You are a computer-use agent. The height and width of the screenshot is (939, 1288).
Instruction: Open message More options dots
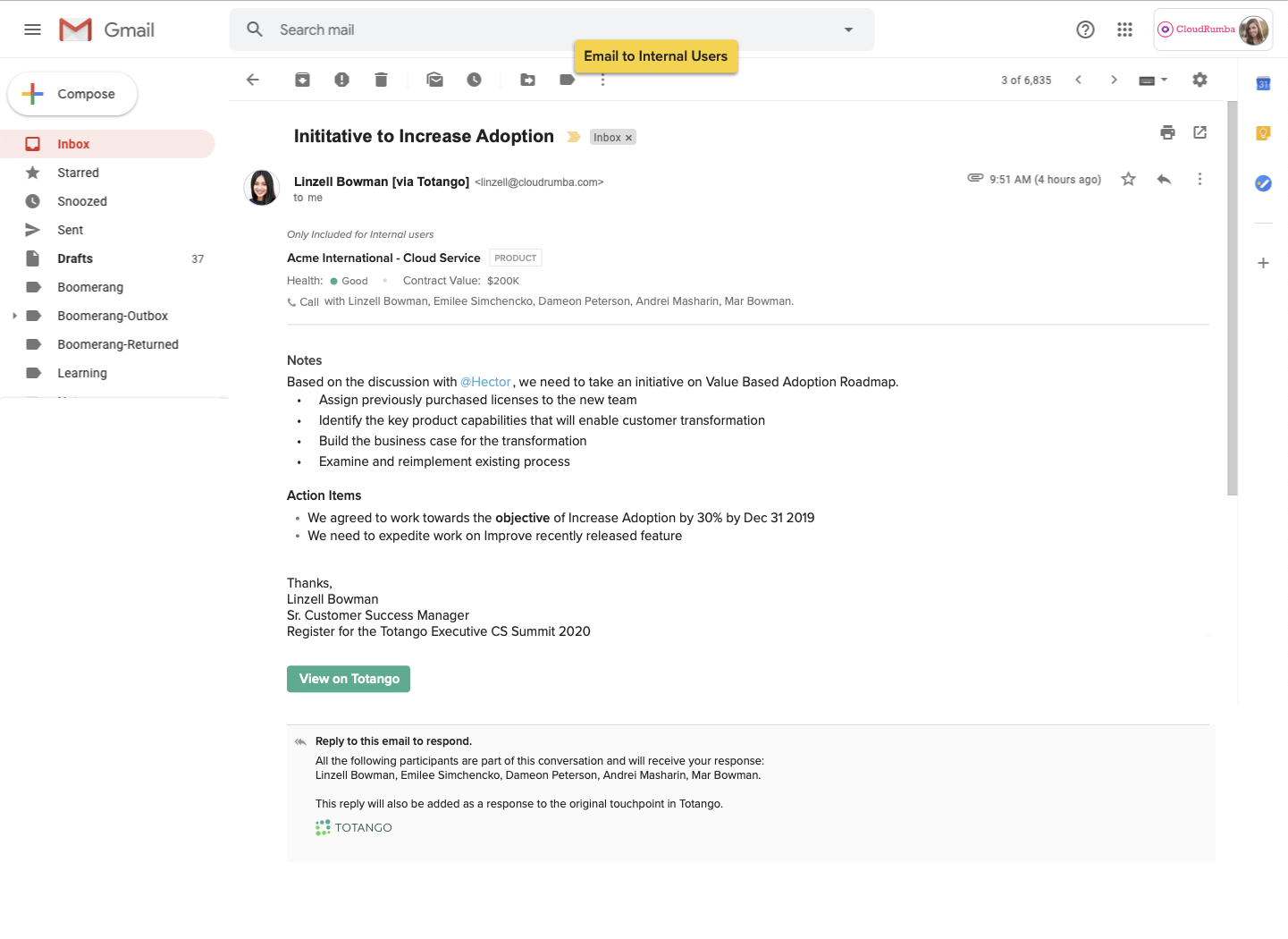1200,179
